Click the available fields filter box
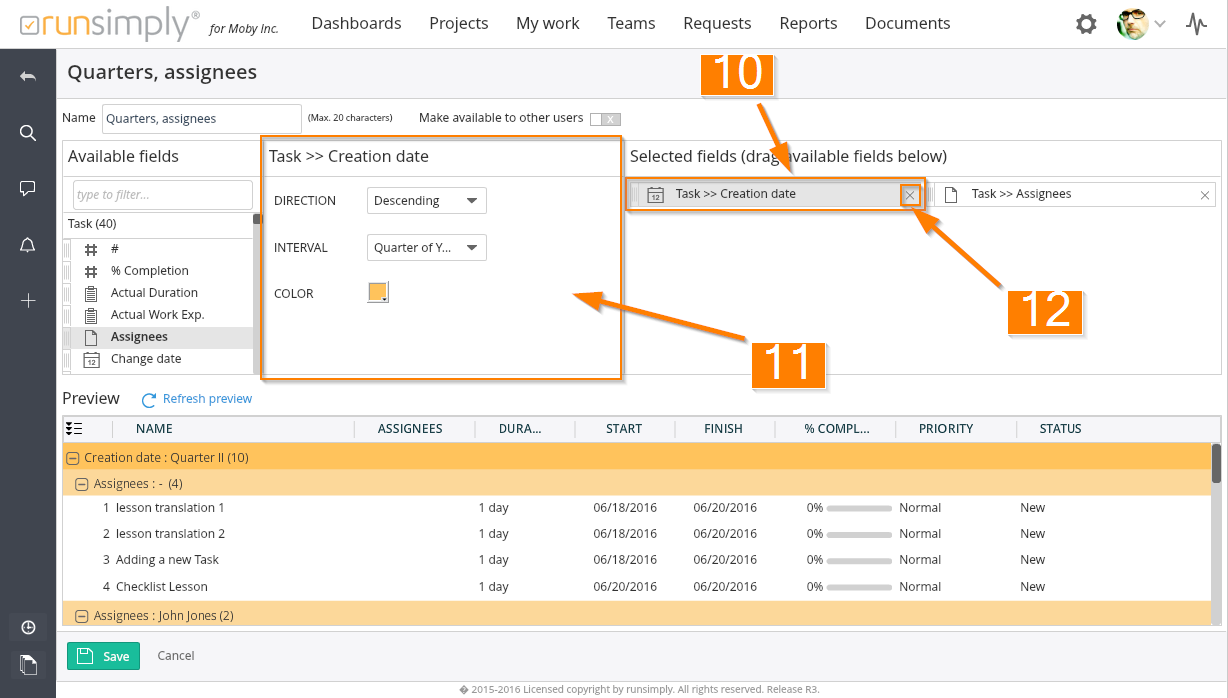The width and height of the screenshot is (1228, 698). (x=162, y=195)
